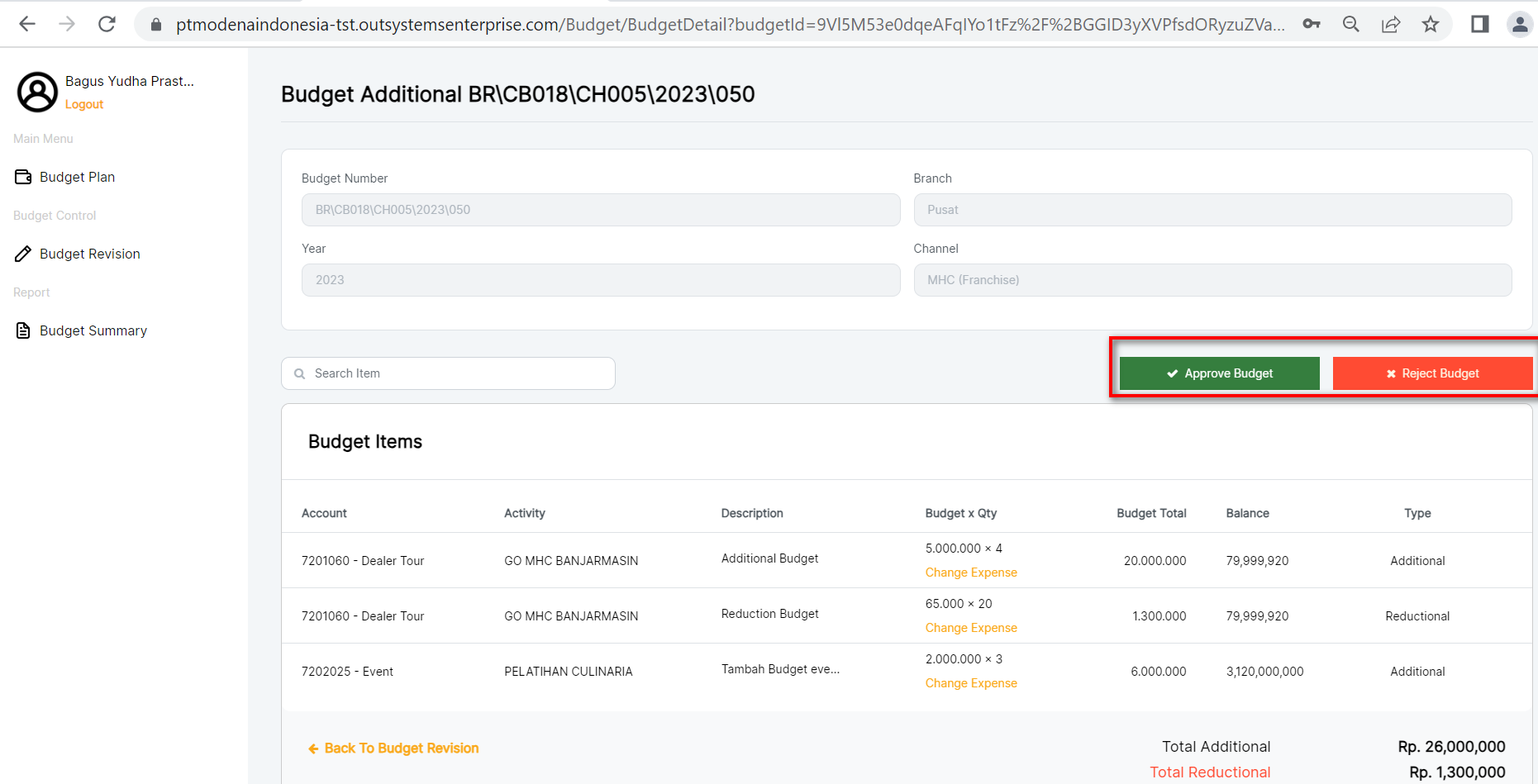Open Budget Plan from sidebar
The height and width of the screenshot is (784, 1538).
click(x=77, y=177)
